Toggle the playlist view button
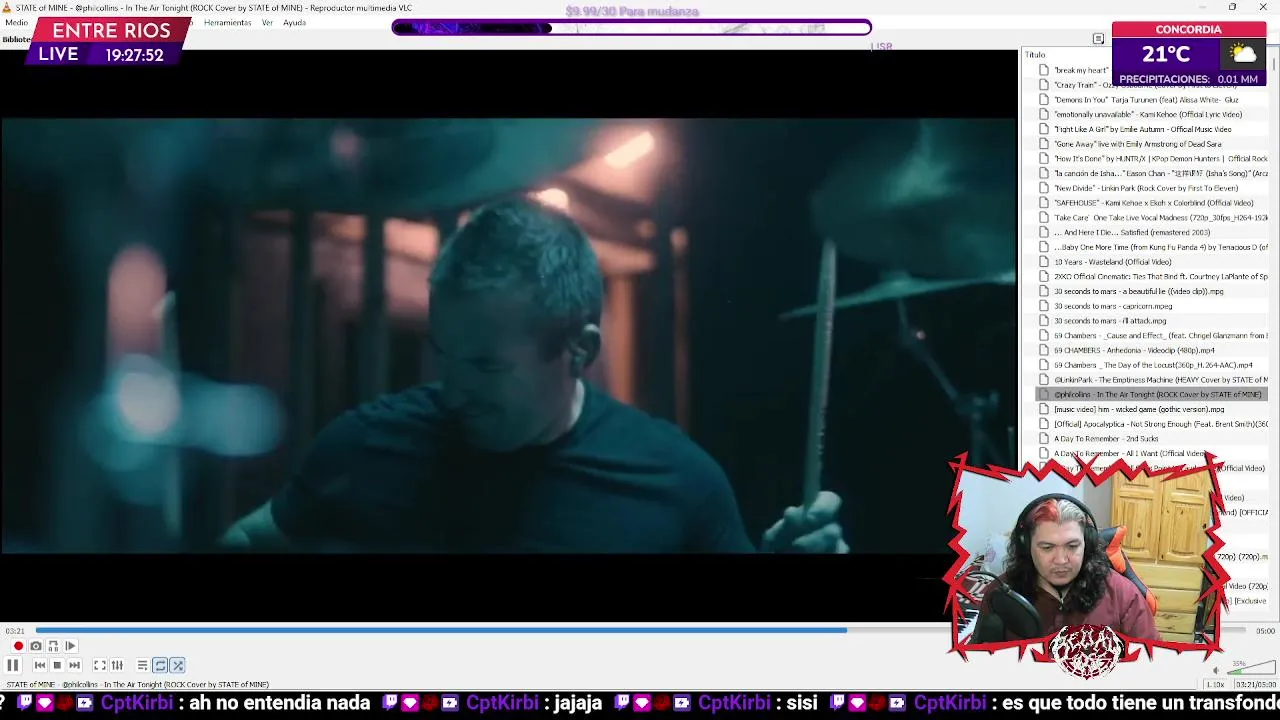1280x720 pixels. 143,665
